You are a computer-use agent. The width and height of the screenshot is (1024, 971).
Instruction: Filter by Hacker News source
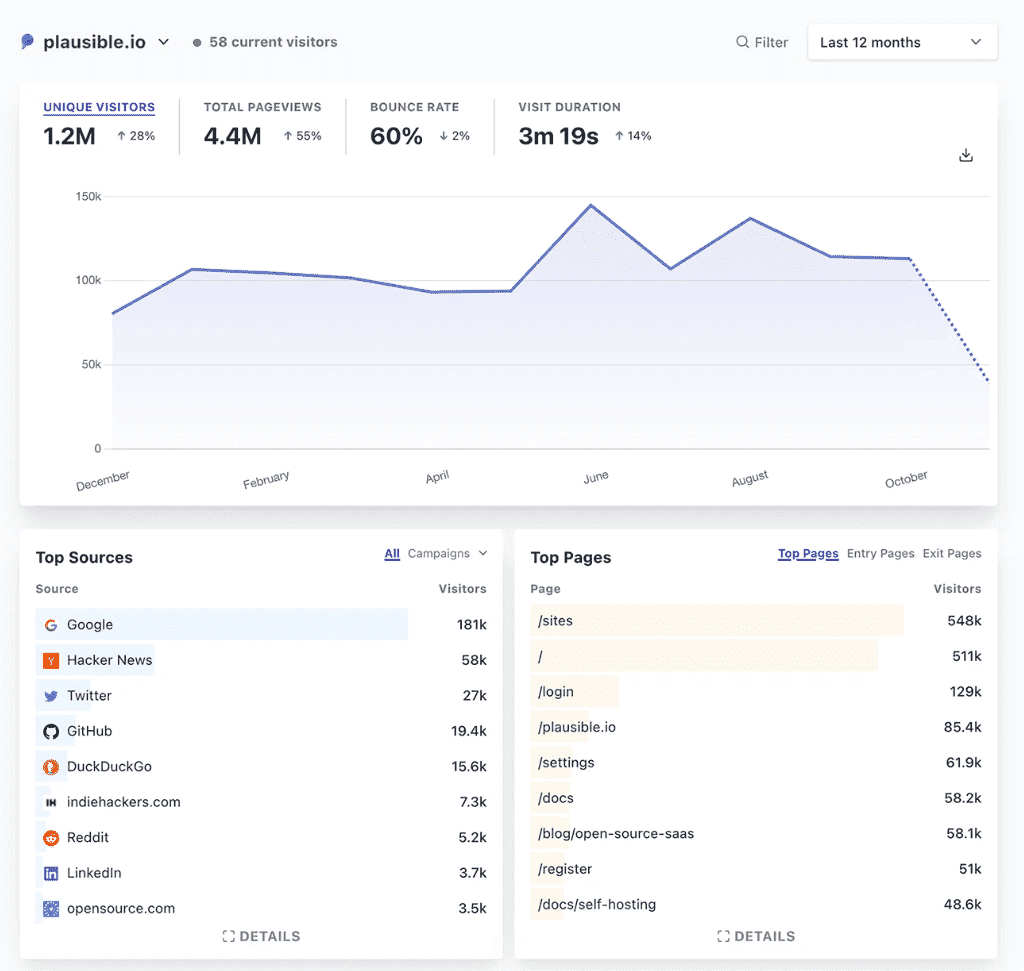click(109, 660)
